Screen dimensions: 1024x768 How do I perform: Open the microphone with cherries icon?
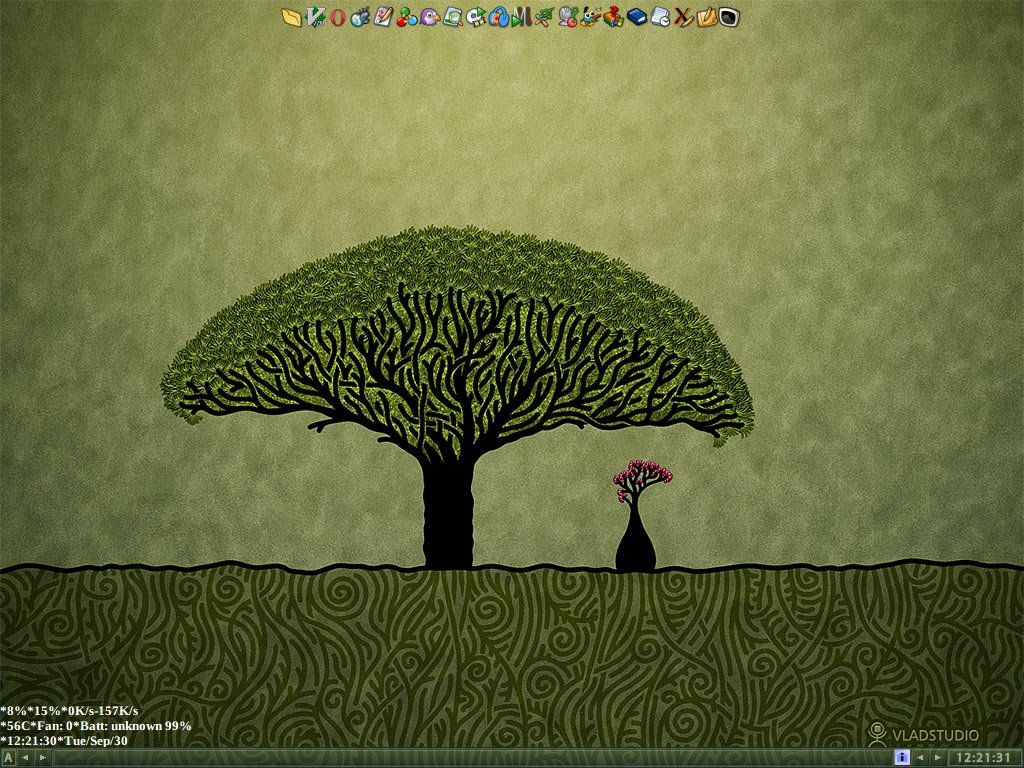(x=568, y=17)
